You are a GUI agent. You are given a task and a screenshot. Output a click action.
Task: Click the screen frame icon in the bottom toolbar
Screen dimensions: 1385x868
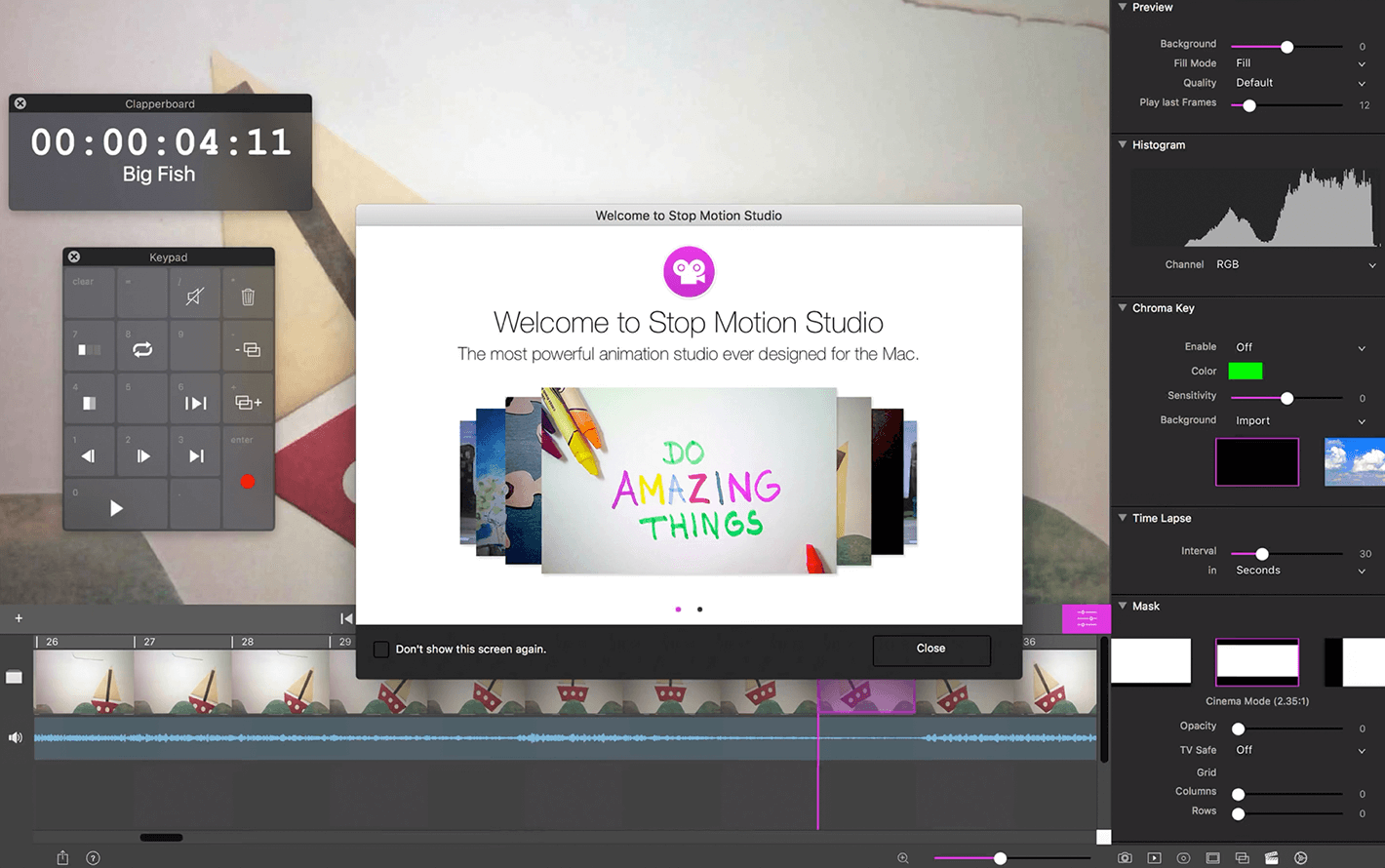point(1212,858)
